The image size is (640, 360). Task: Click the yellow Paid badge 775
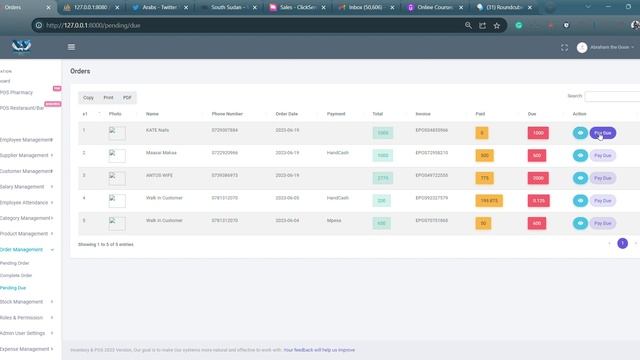(484, 178)
